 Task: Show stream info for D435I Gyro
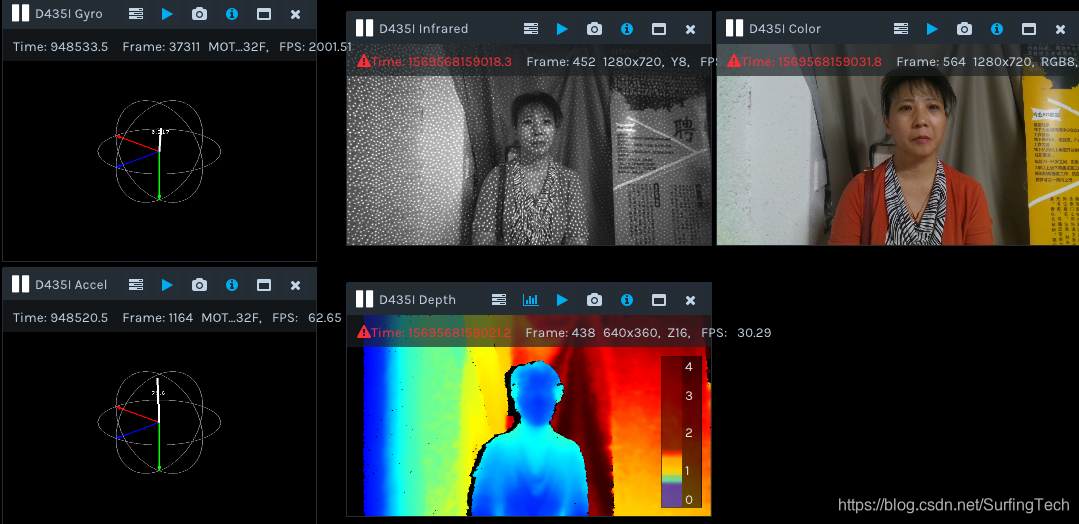click(232, 14)
